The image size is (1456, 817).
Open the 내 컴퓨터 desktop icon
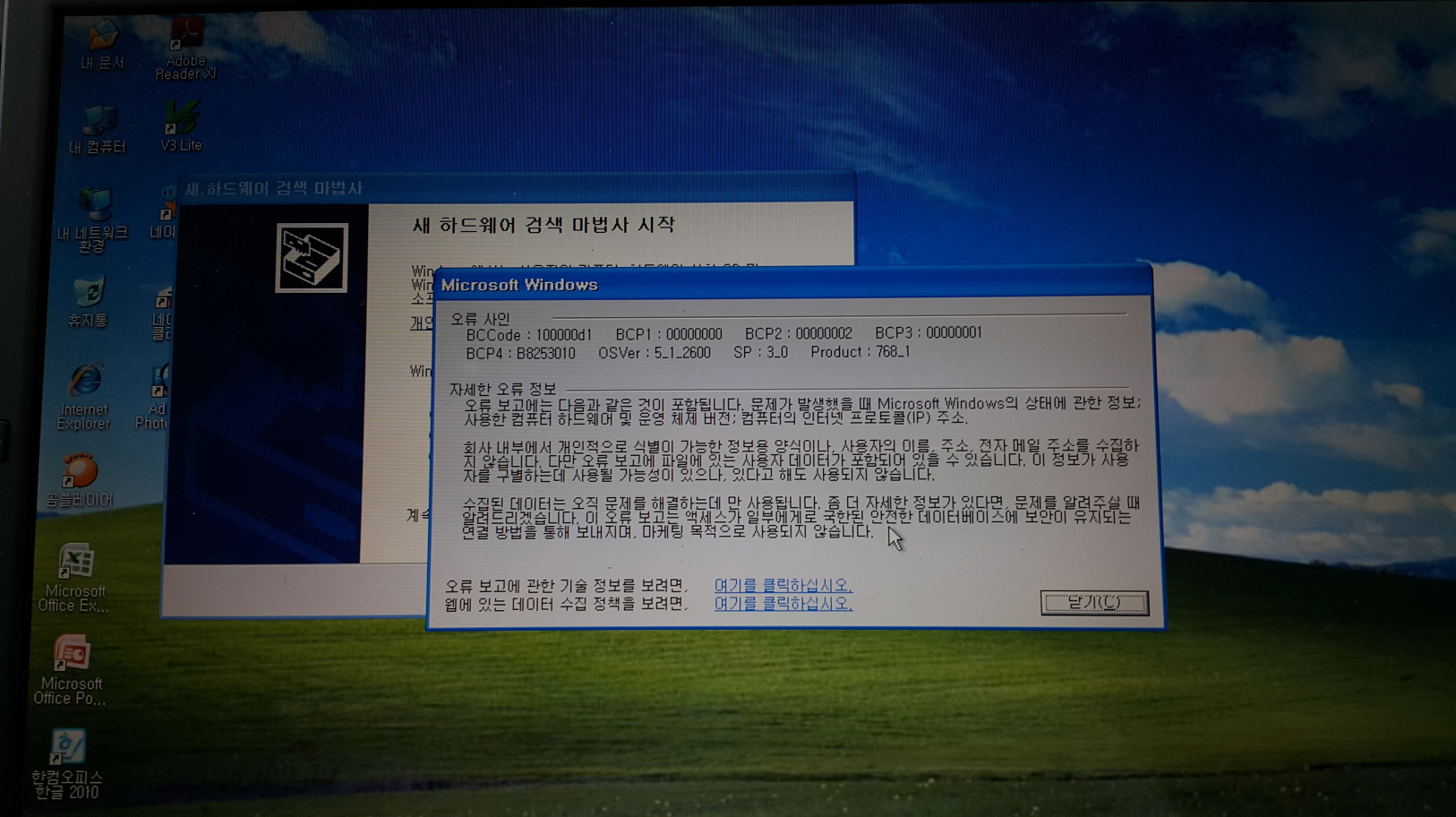[97, 130]
